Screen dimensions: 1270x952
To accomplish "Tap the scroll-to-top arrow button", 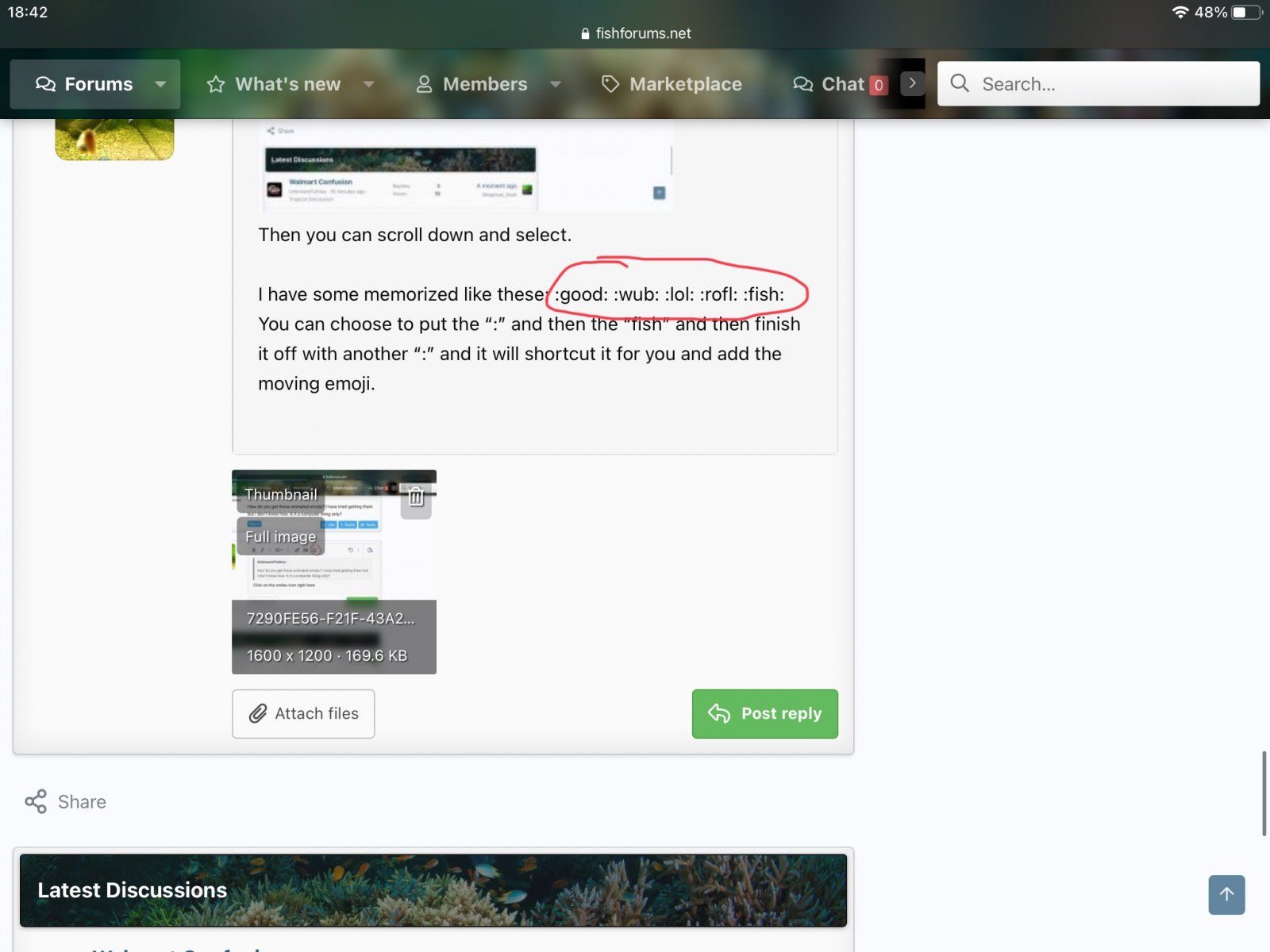I will 1226,895.
